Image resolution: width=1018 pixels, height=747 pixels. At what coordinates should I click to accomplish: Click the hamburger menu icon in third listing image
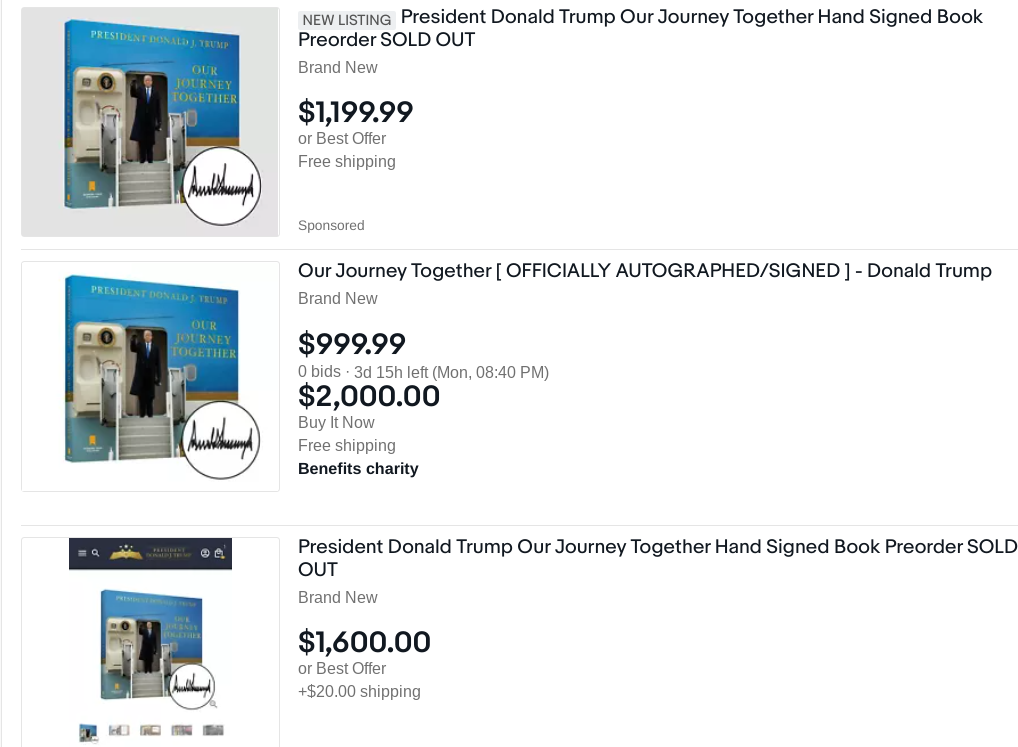(82, 553)
